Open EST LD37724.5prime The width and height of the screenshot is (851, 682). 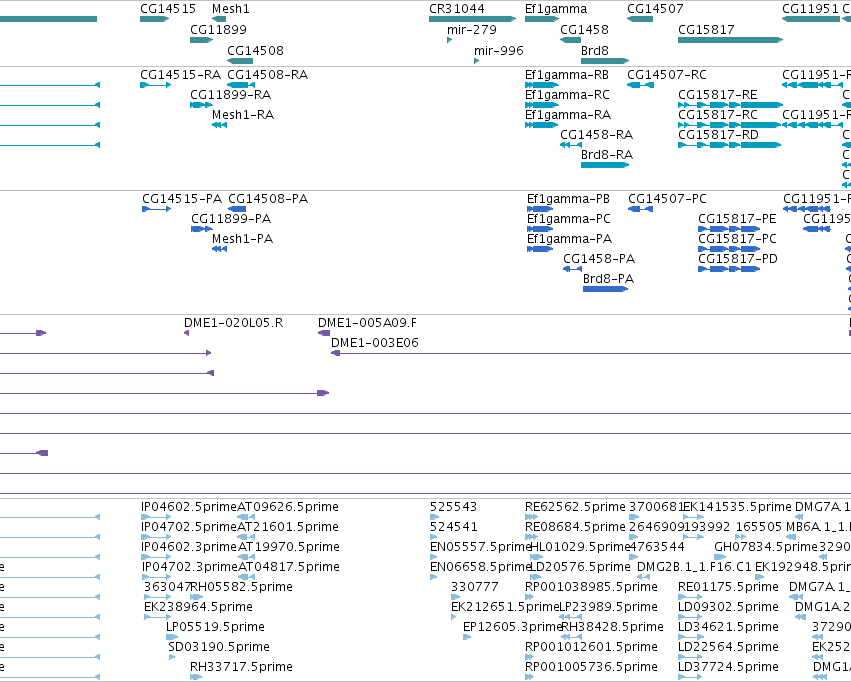click(690, 677)
